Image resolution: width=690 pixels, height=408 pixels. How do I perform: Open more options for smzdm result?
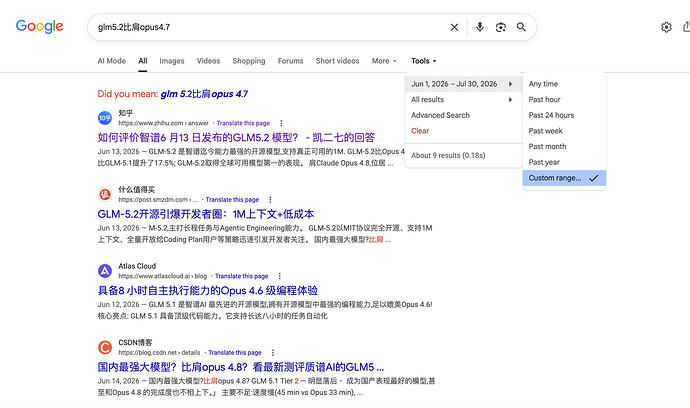click(x=270, y=200)
